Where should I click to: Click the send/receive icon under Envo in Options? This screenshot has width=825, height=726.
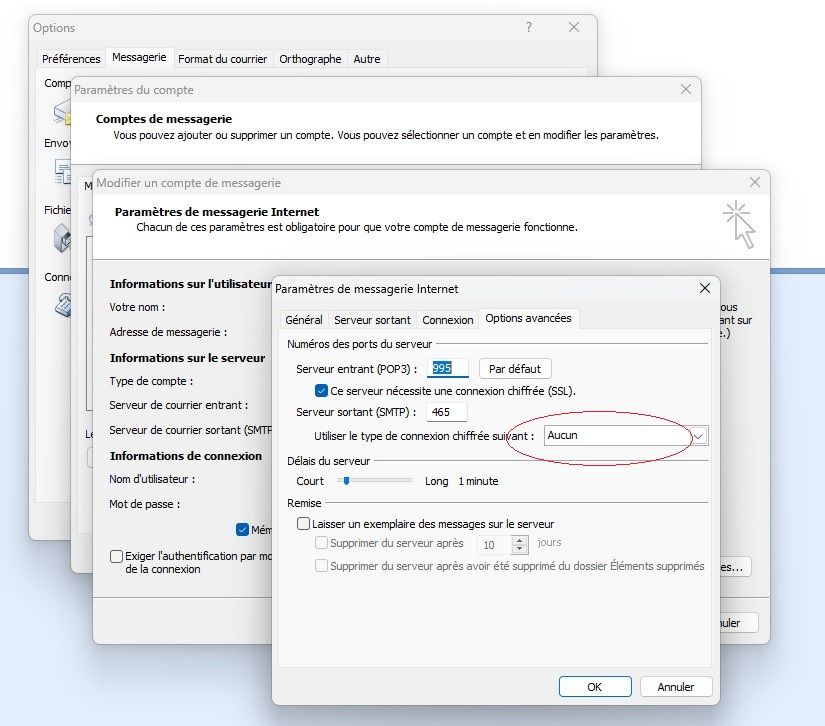(x=63, y=172)
